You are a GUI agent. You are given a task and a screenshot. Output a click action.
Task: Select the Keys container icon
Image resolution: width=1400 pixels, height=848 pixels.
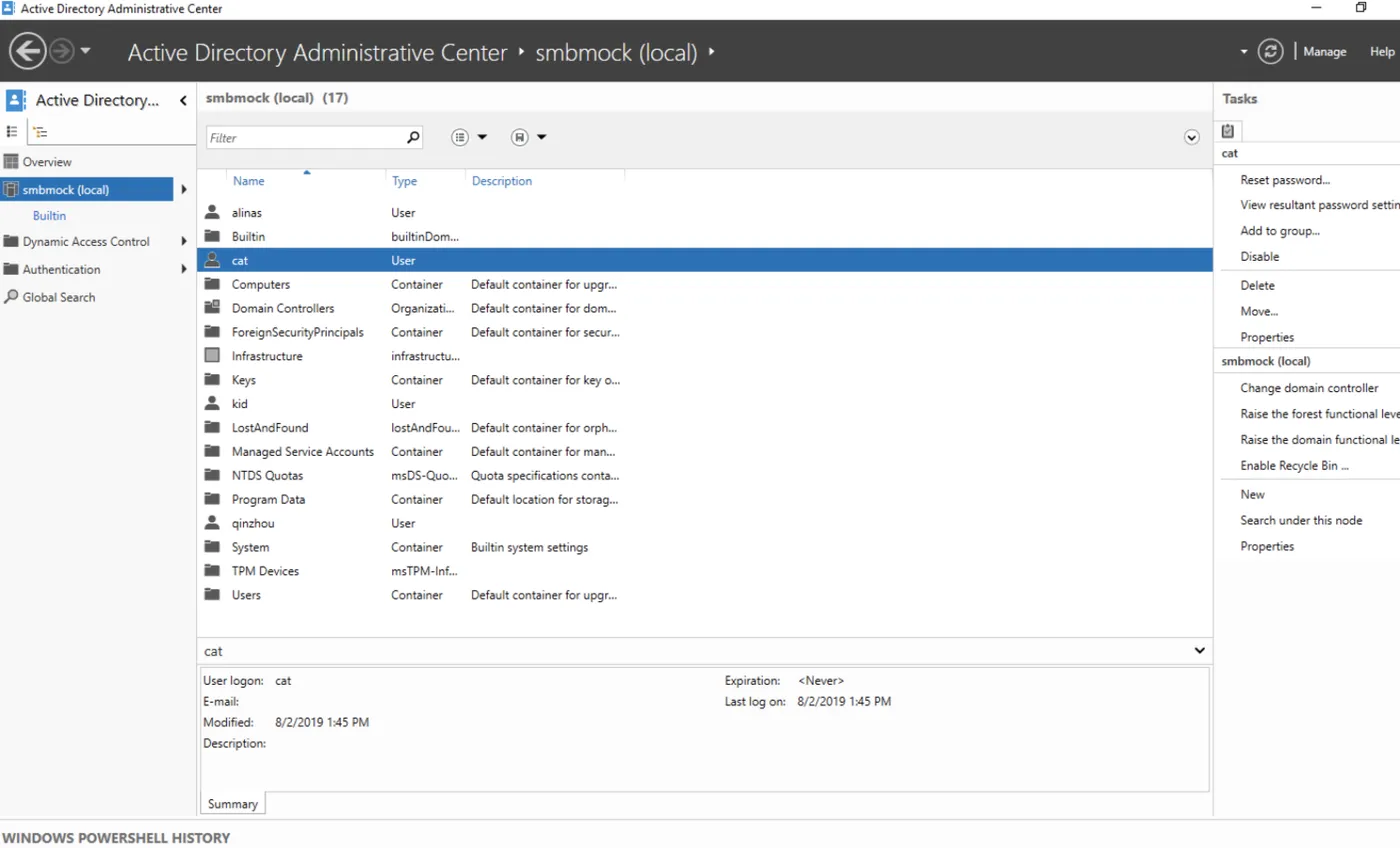[211, 380]
